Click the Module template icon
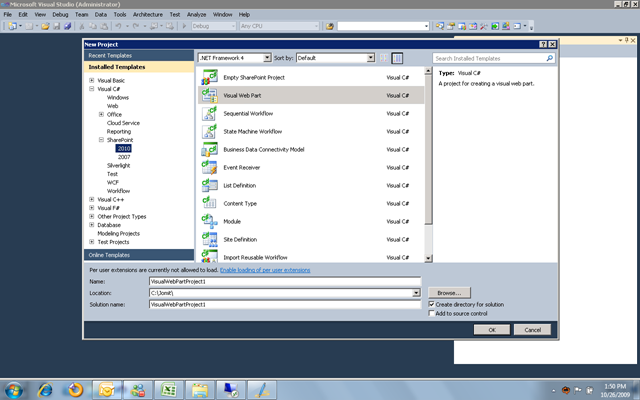Screen dimensions: 640x400 point(209,221)
